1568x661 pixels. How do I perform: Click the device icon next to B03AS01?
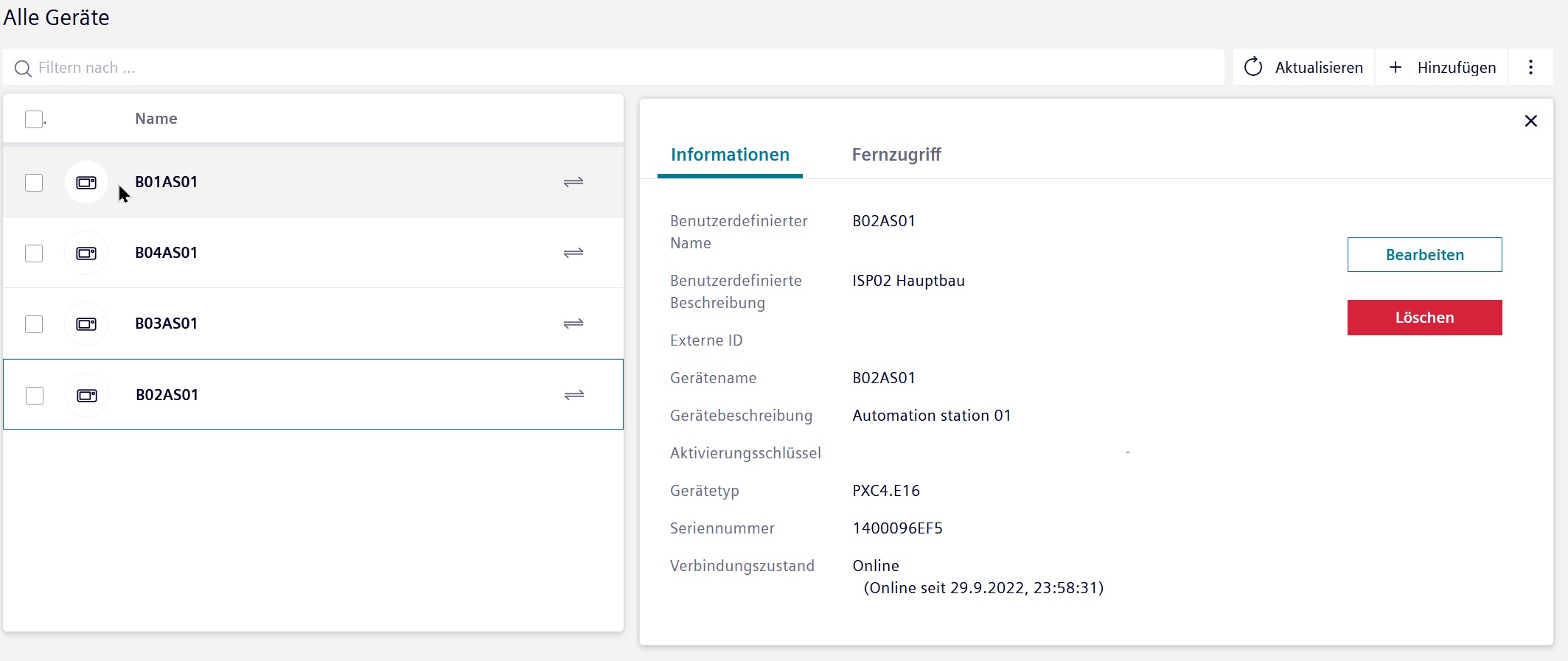click(x=86, y=323)
